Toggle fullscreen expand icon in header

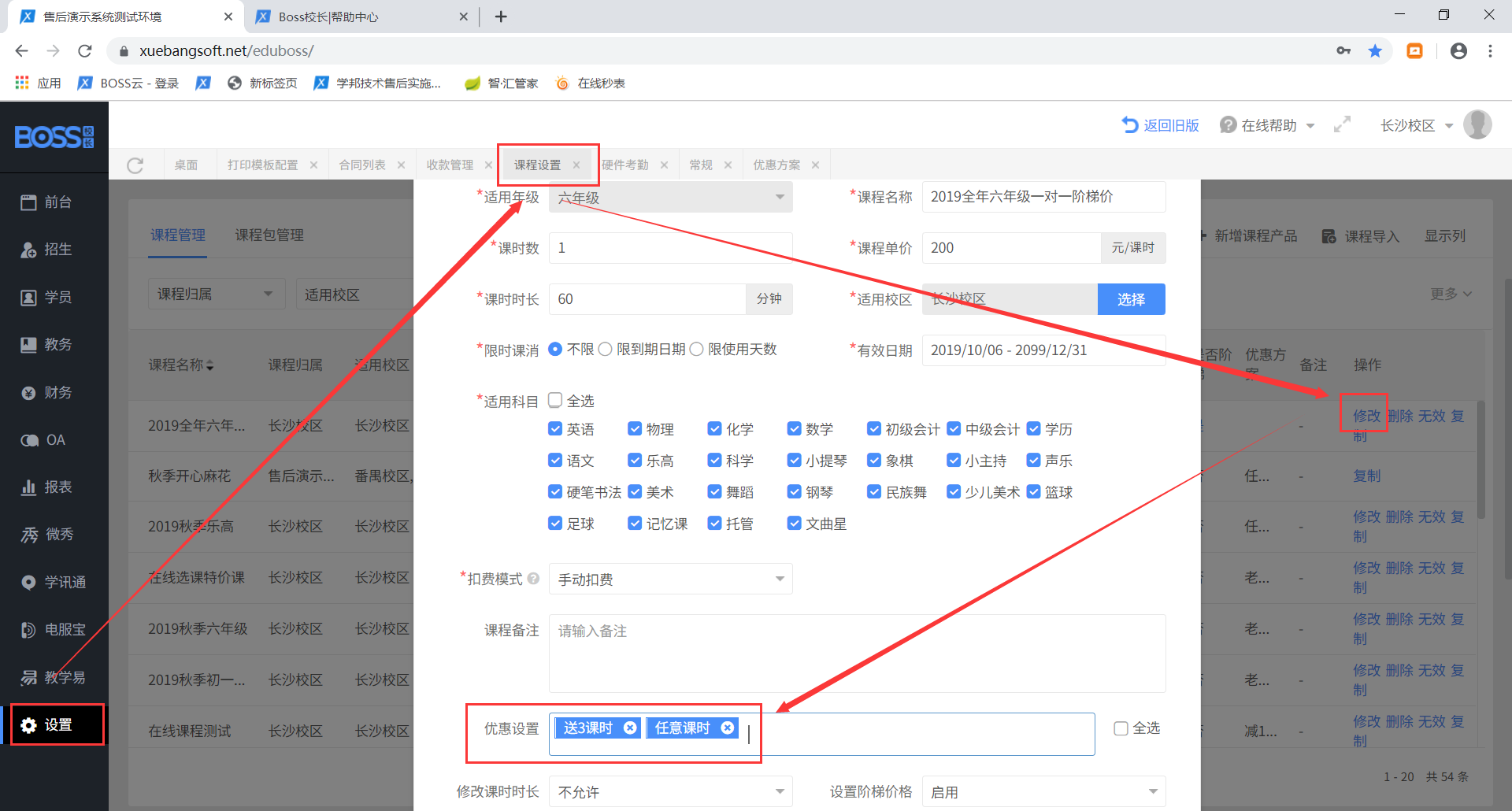(1342, 124)
